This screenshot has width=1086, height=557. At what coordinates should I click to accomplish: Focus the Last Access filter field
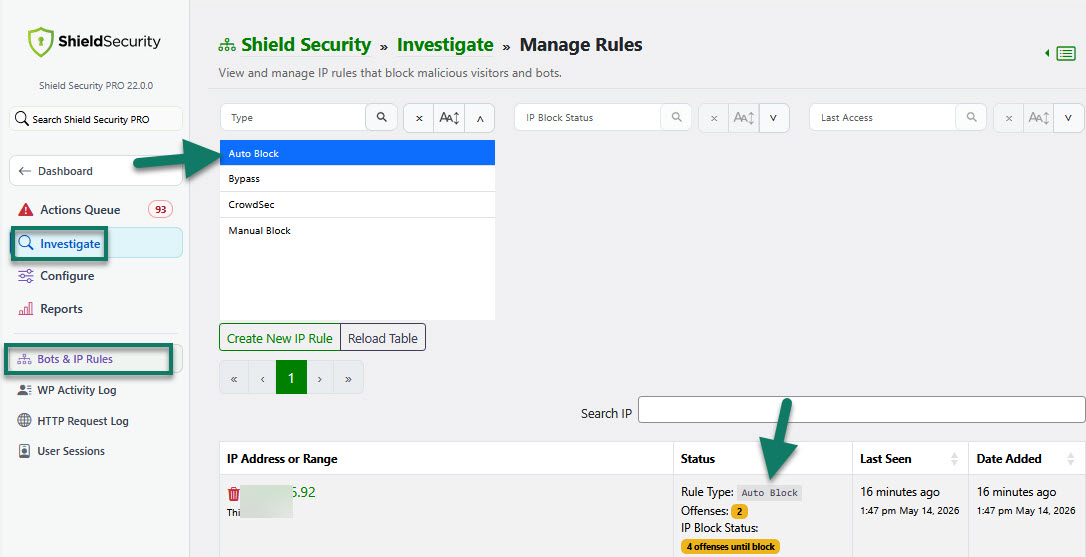click(x=882, y=118)
